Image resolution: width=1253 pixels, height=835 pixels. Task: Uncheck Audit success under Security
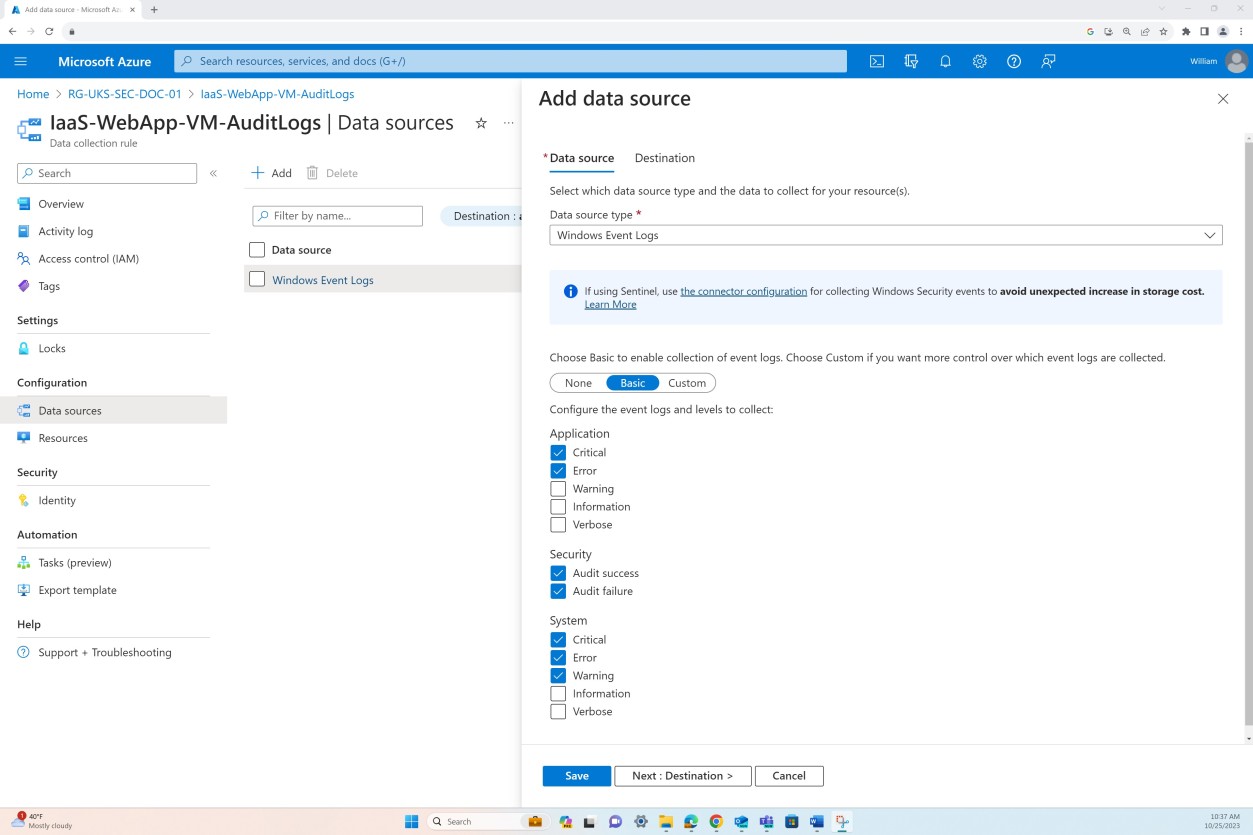(x=558, y=573)
